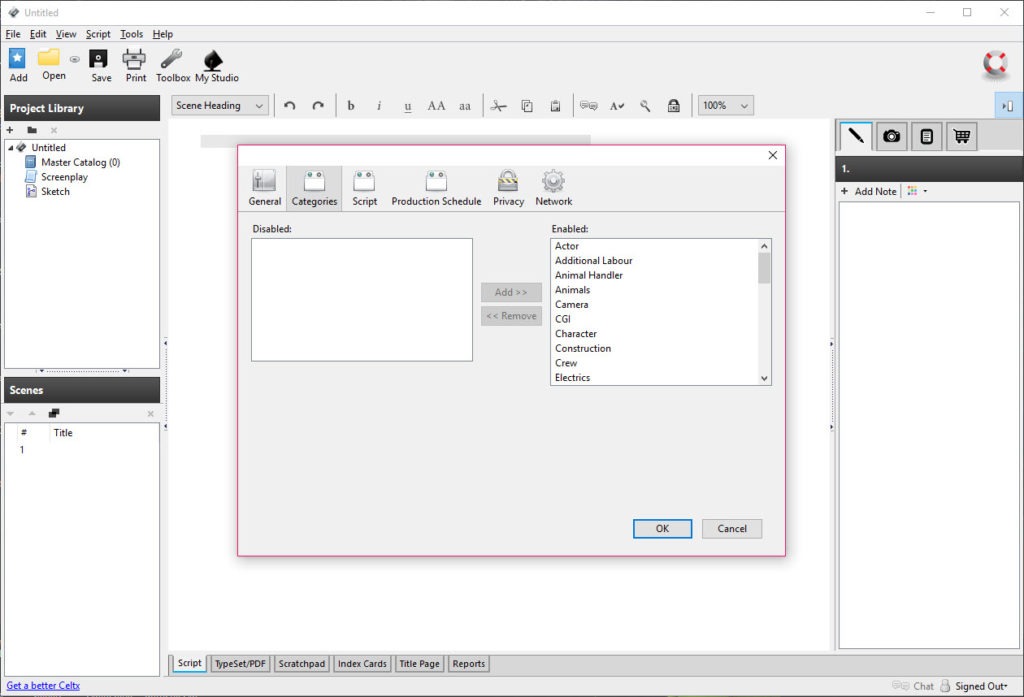The width and height of the screenshot is (1024, 697).
Task: Click OK in the preferences dialog
Action: pos(662,528)
